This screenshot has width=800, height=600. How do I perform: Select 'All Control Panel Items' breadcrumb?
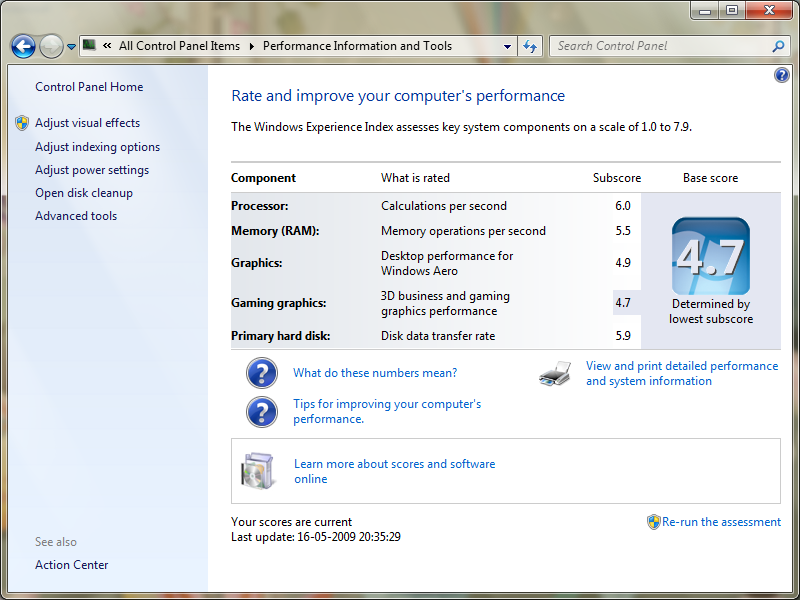pyautogui.click(x=179, y=46)
